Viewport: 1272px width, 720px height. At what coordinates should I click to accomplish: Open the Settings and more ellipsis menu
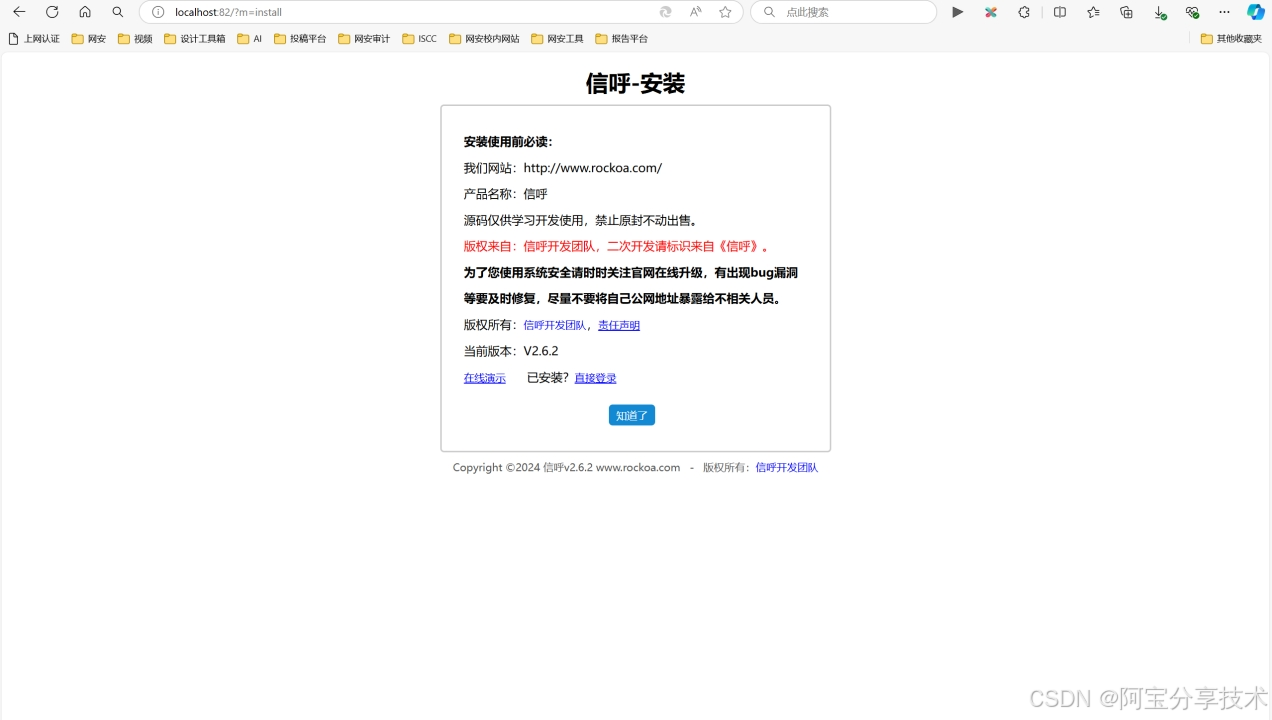click(x=1224, y=12)
